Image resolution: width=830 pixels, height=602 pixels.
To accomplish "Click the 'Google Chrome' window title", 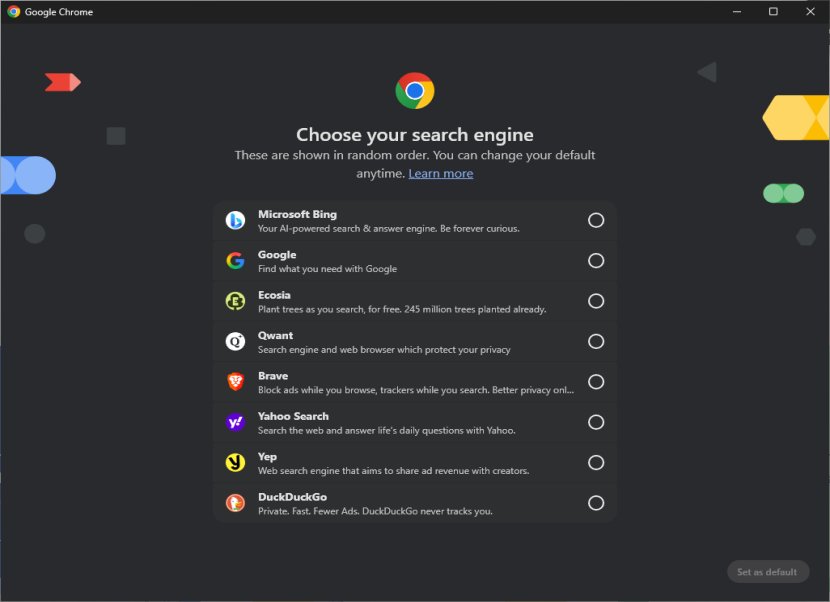I will 59,12.
